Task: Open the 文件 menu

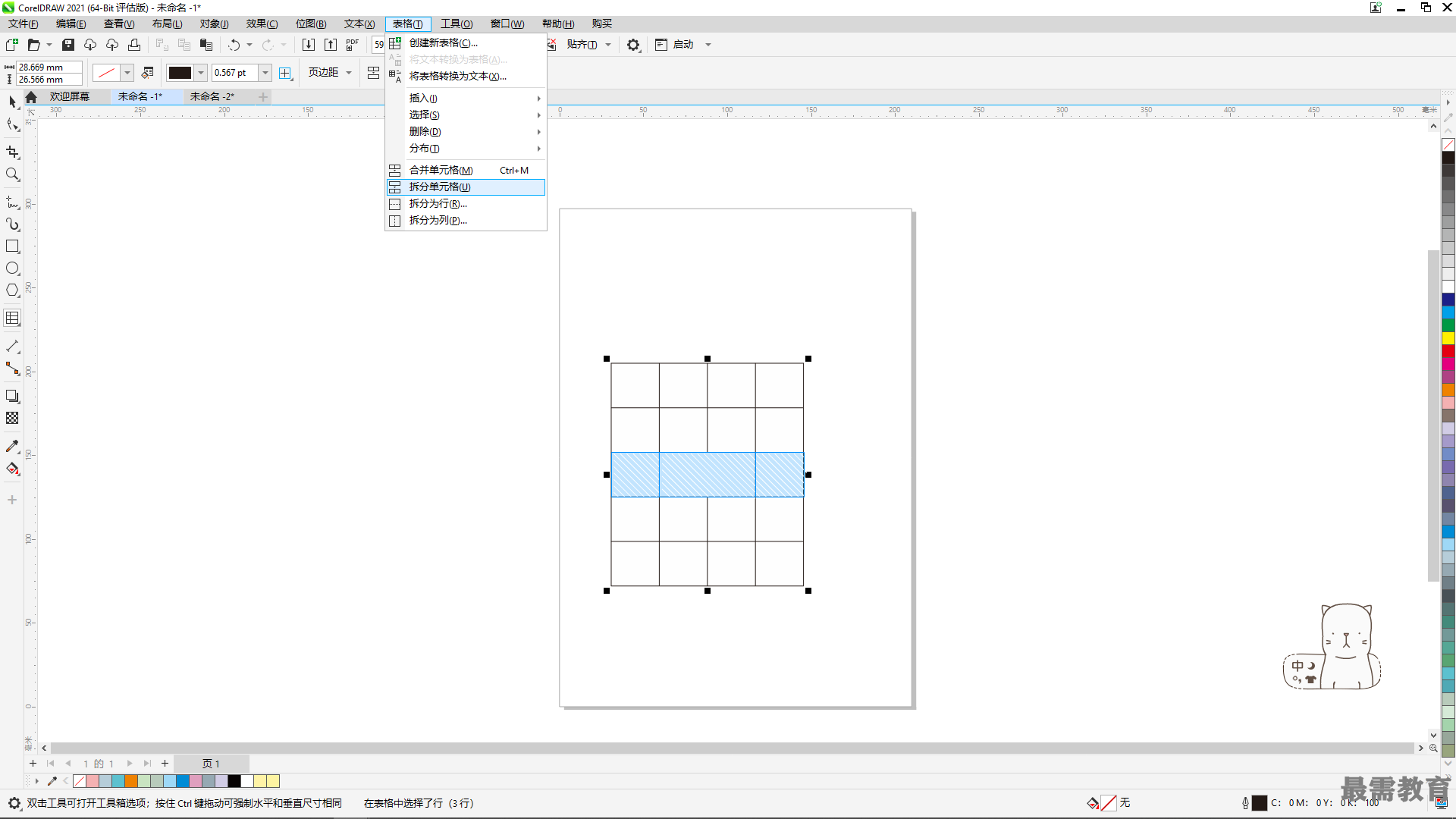Action: pyautogui.click(x=24, y=24)
